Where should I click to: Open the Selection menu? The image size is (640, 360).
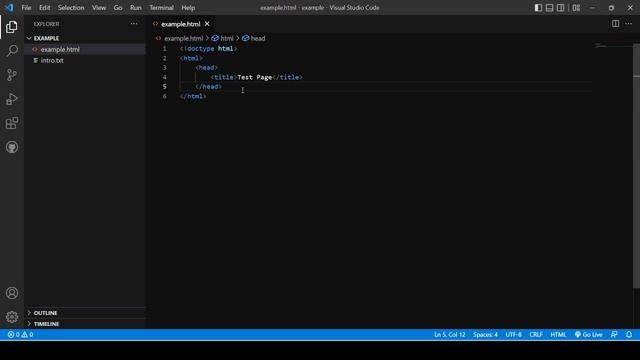71,8
